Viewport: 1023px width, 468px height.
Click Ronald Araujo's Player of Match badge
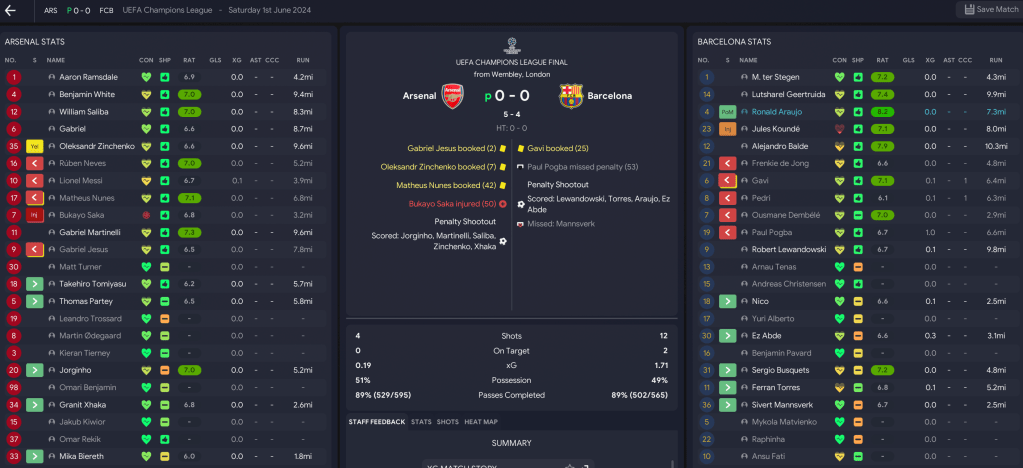727,111
